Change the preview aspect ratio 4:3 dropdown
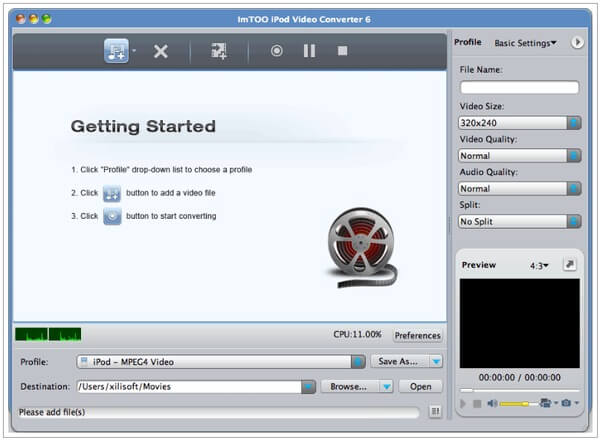Viewport: 600px width, 440px height. coord(539,266)
